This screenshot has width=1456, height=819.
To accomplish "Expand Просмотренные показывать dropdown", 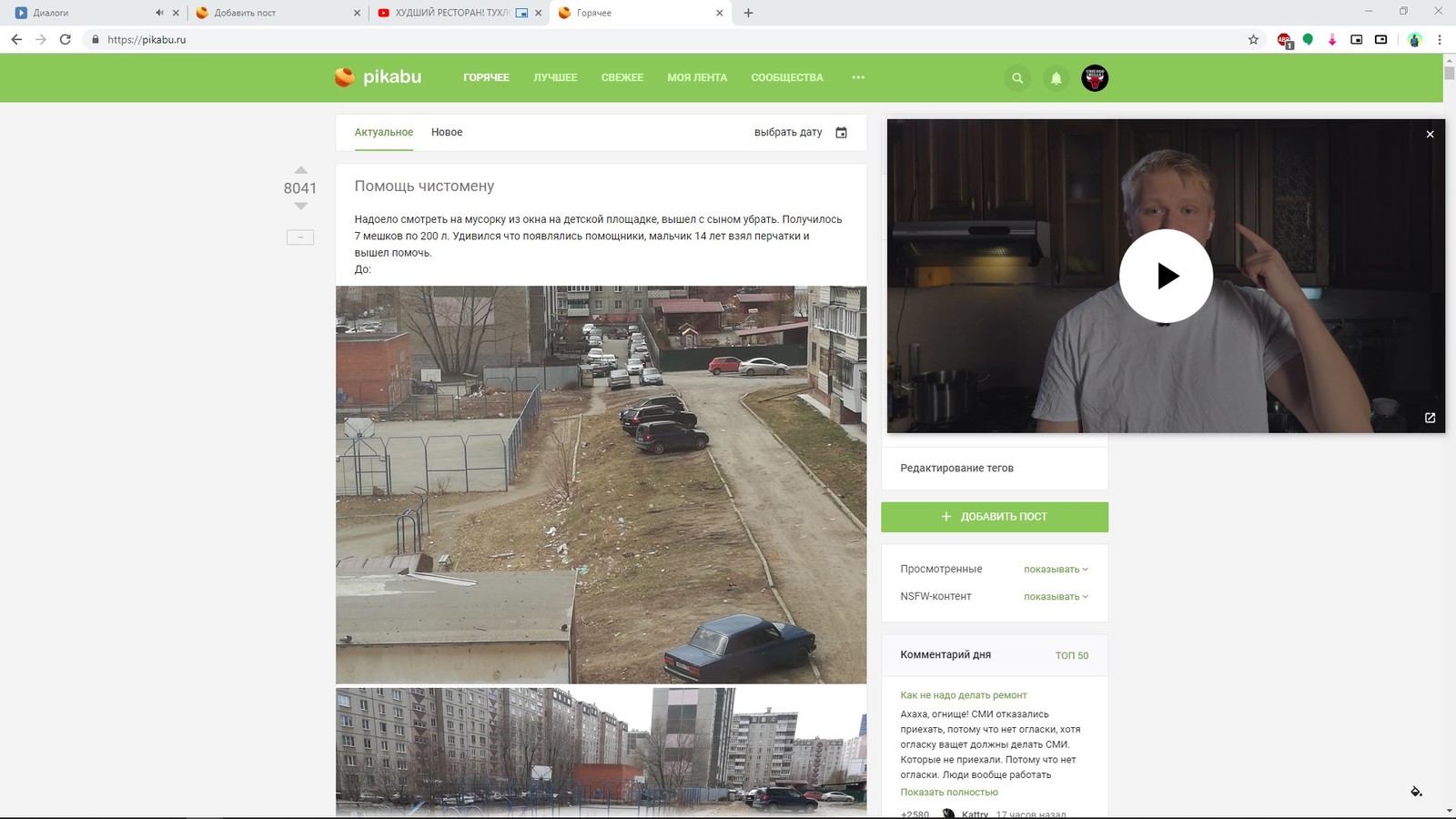I will pos(1056,570).
